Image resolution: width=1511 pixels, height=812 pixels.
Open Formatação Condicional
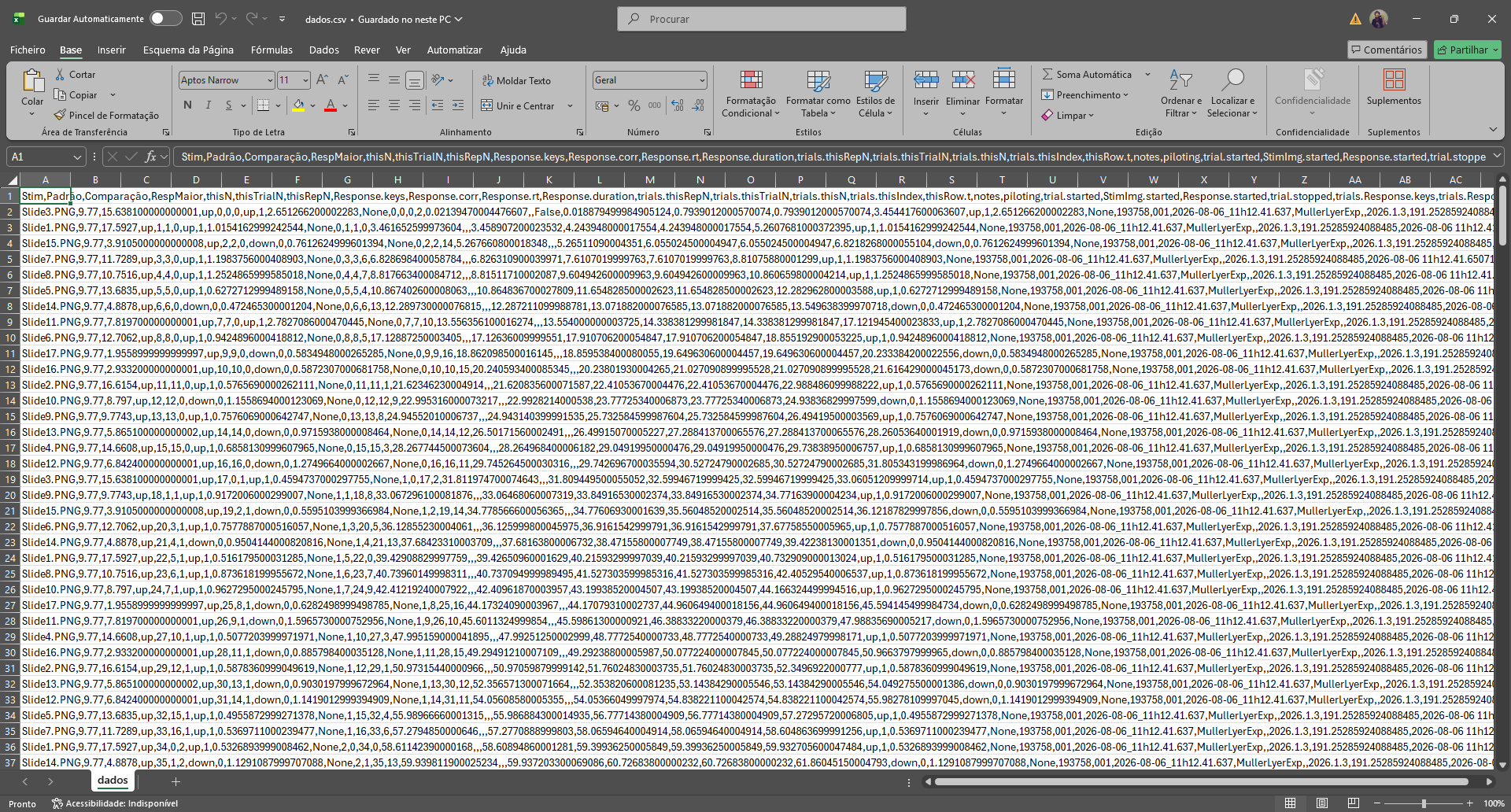pyautogui.click(x=751, y=94)
